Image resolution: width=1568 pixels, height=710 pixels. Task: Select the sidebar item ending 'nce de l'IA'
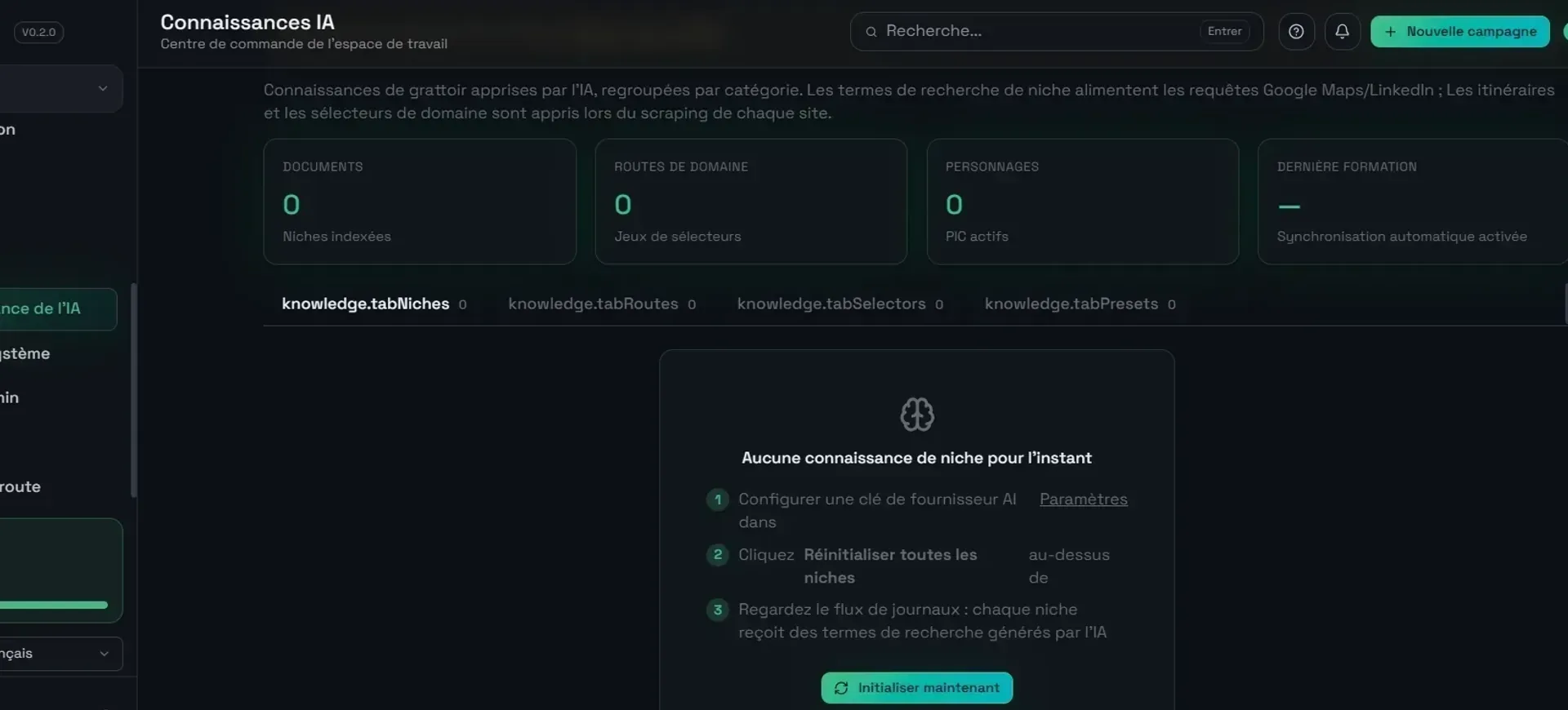click(58, 308)
